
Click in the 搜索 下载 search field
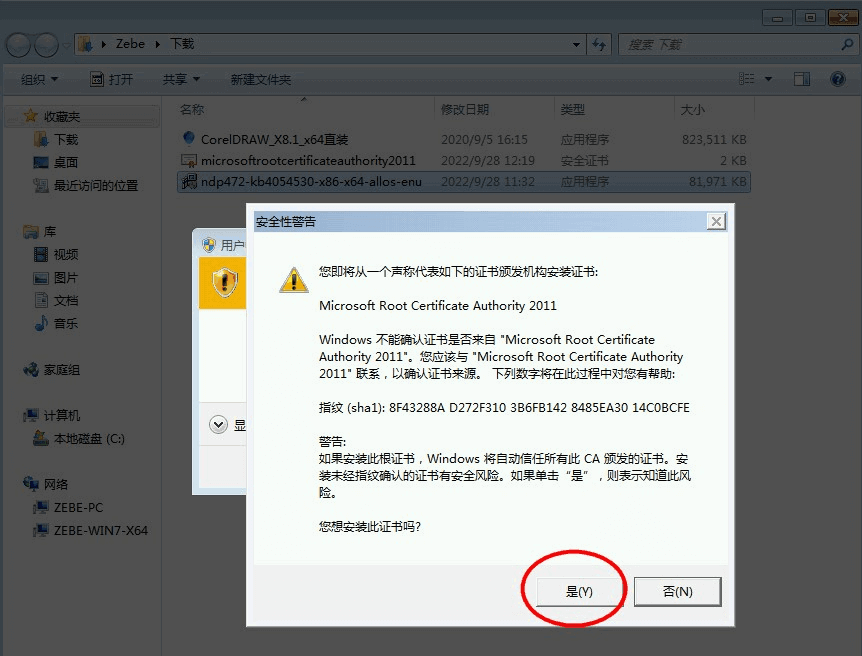tap(725, 44)
